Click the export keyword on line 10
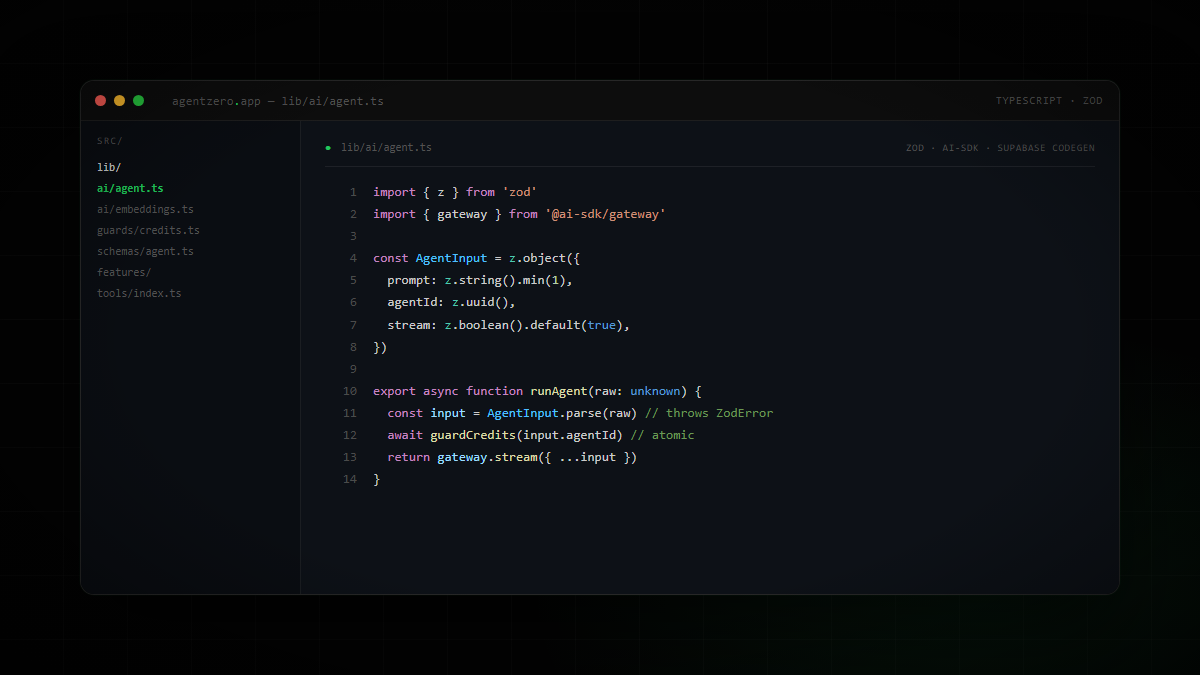Screen dimensions: 1200x675 click(x=394, y=391)
